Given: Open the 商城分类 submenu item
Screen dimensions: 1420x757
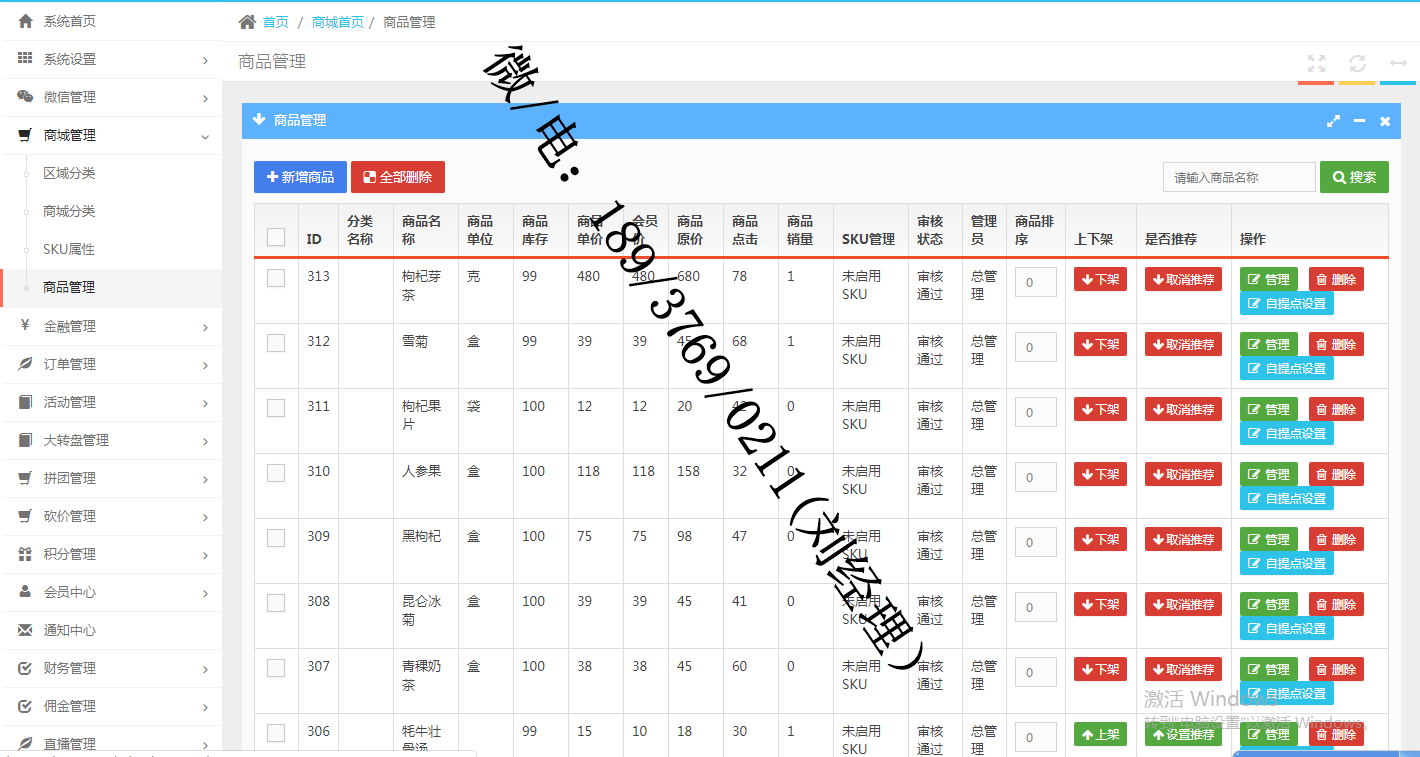Looking at the screenshot, I should [x=69, y=211].
